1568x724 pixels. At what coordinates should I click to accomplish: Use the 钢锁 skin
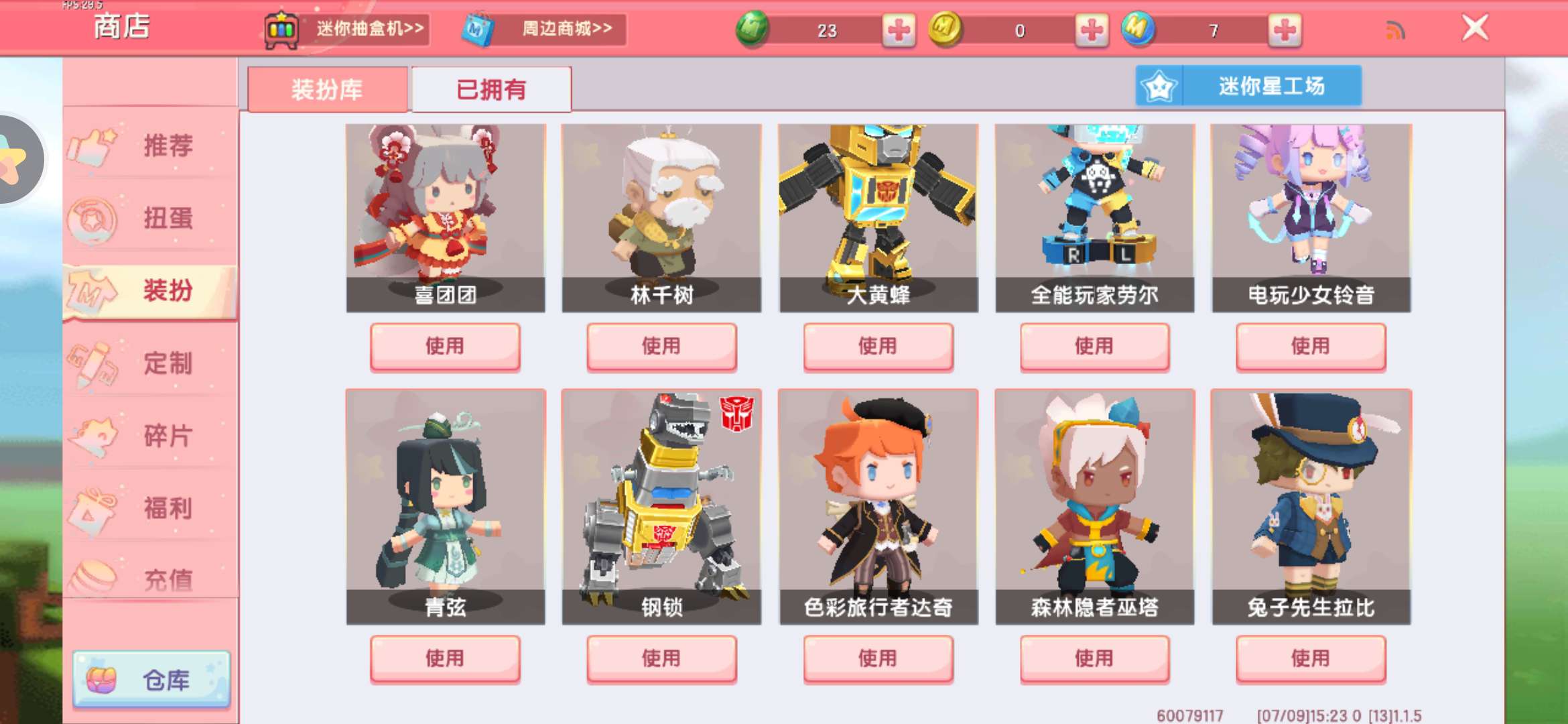point(661,658)
